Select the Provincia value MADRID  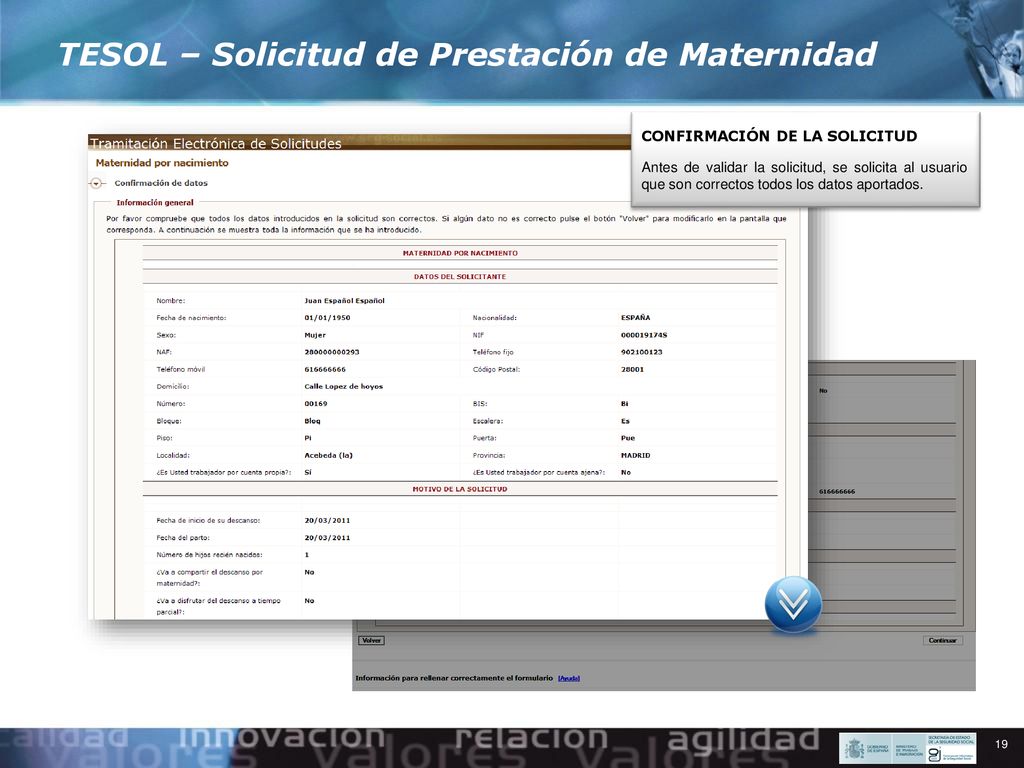point(635,455)
